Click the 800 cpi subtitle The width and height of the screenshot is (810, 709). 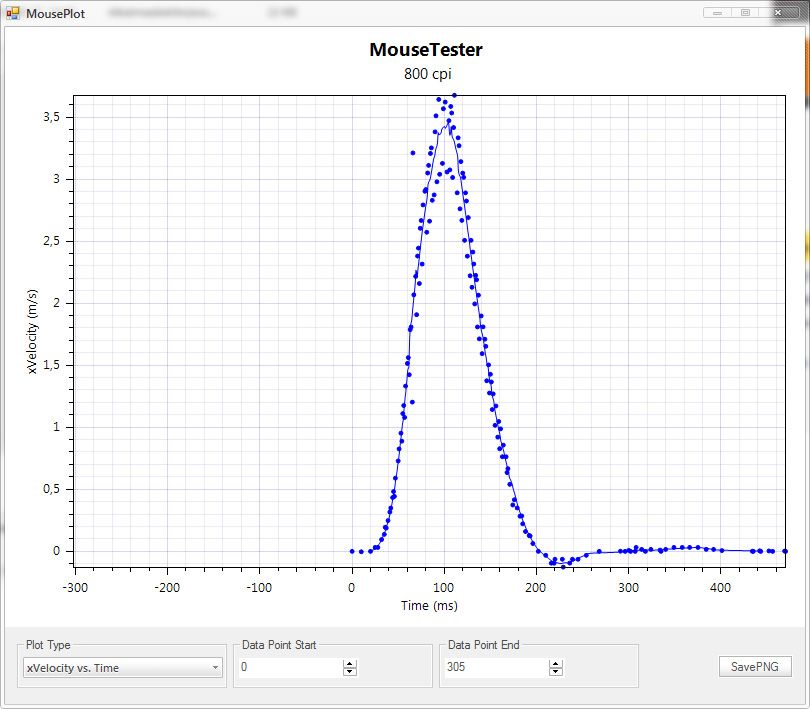click(428, 74)
